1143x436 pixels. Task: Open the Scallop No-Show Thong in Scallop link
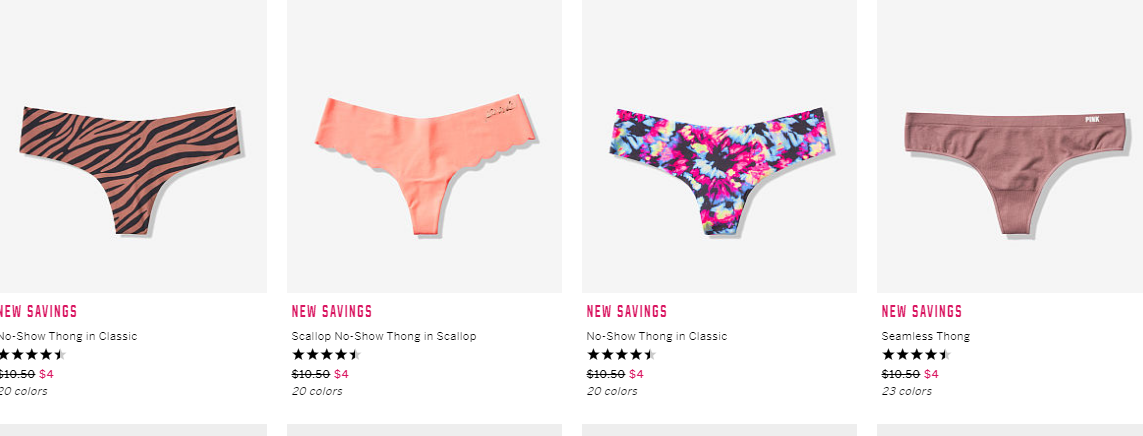pyautogui.click(x=383, y=336)
